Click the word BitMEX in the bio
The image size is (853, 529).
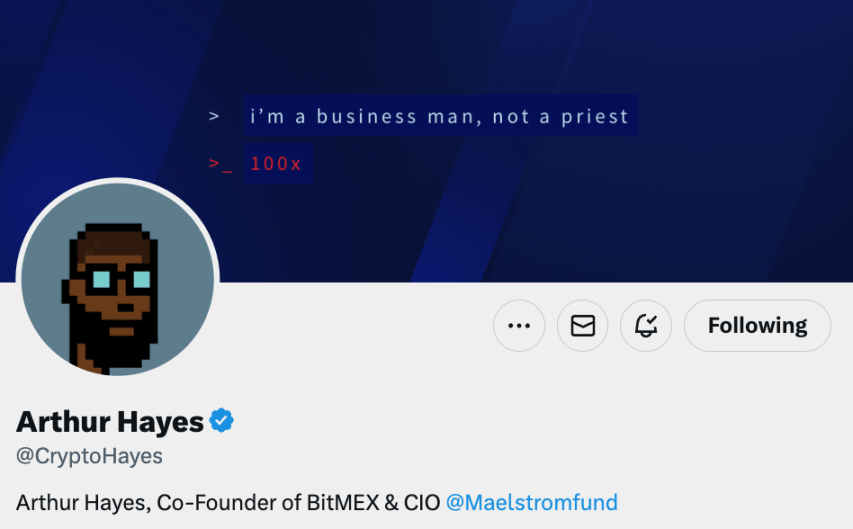(343, 502)
